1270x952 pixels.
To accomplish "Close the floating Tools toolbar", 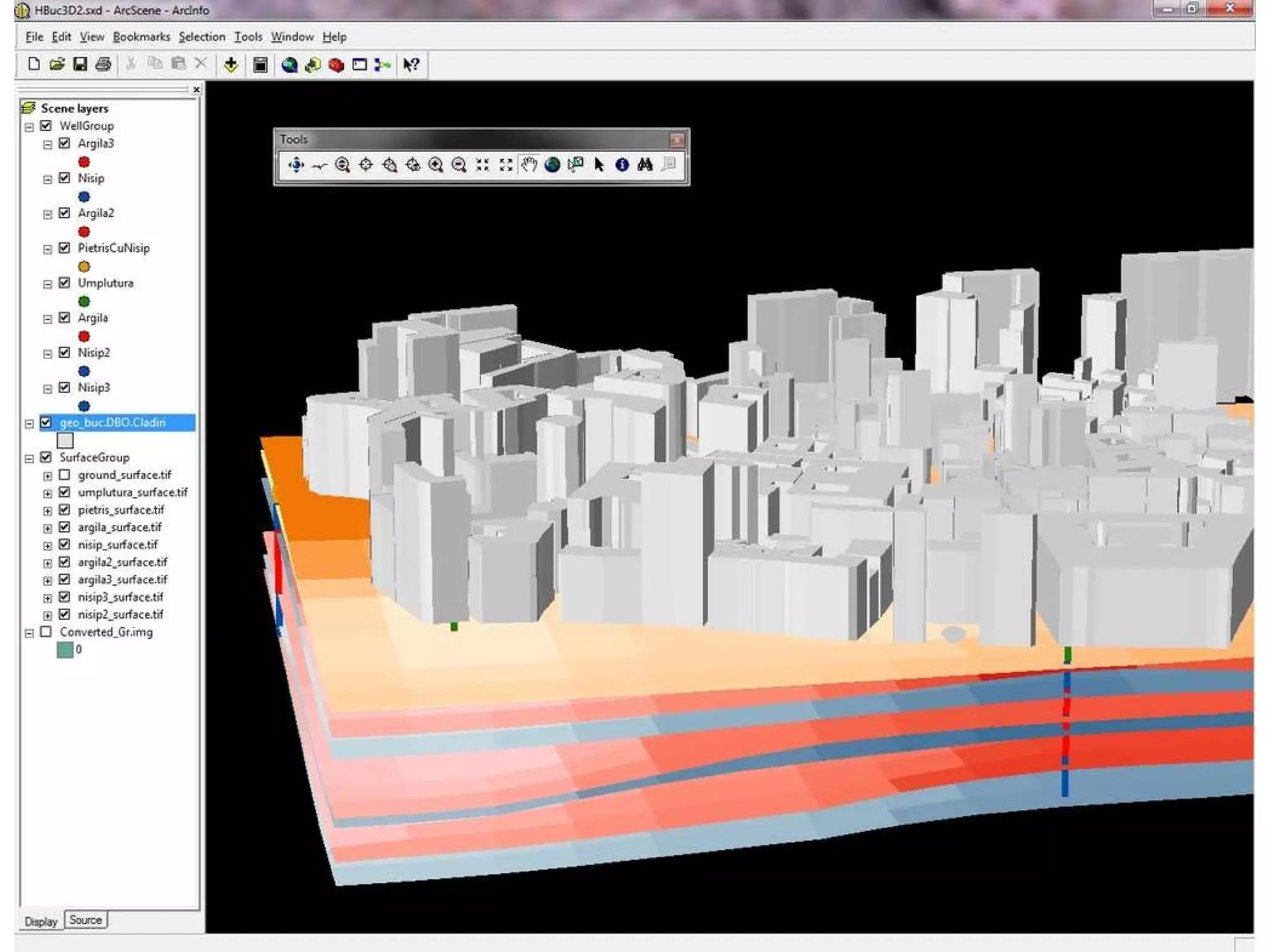I will pyautogui.click(x=677, y=139).
